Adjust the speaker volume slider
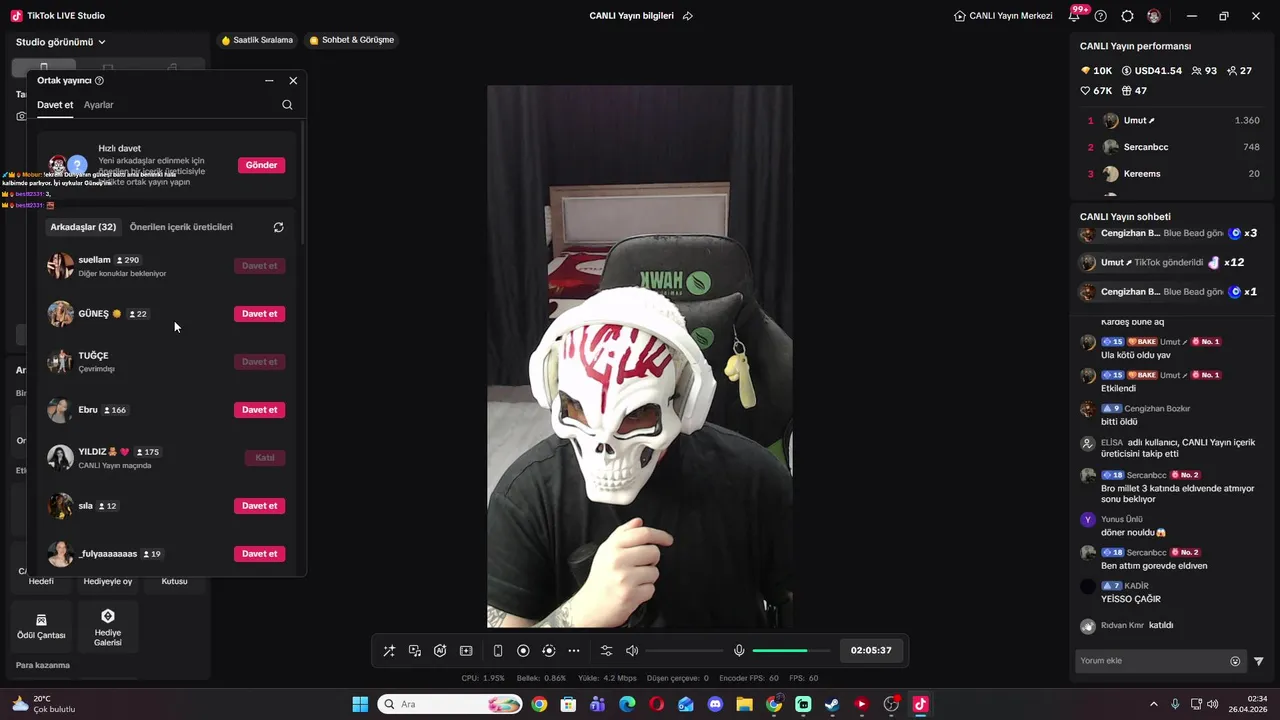 click(x=685, y=651)
